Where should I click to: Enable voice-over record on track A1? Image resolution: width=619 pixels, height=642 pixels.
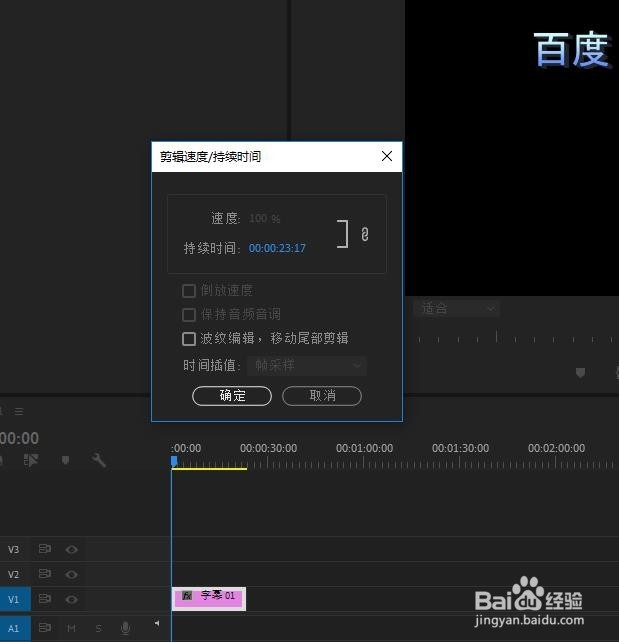click(x=125, y=628)
